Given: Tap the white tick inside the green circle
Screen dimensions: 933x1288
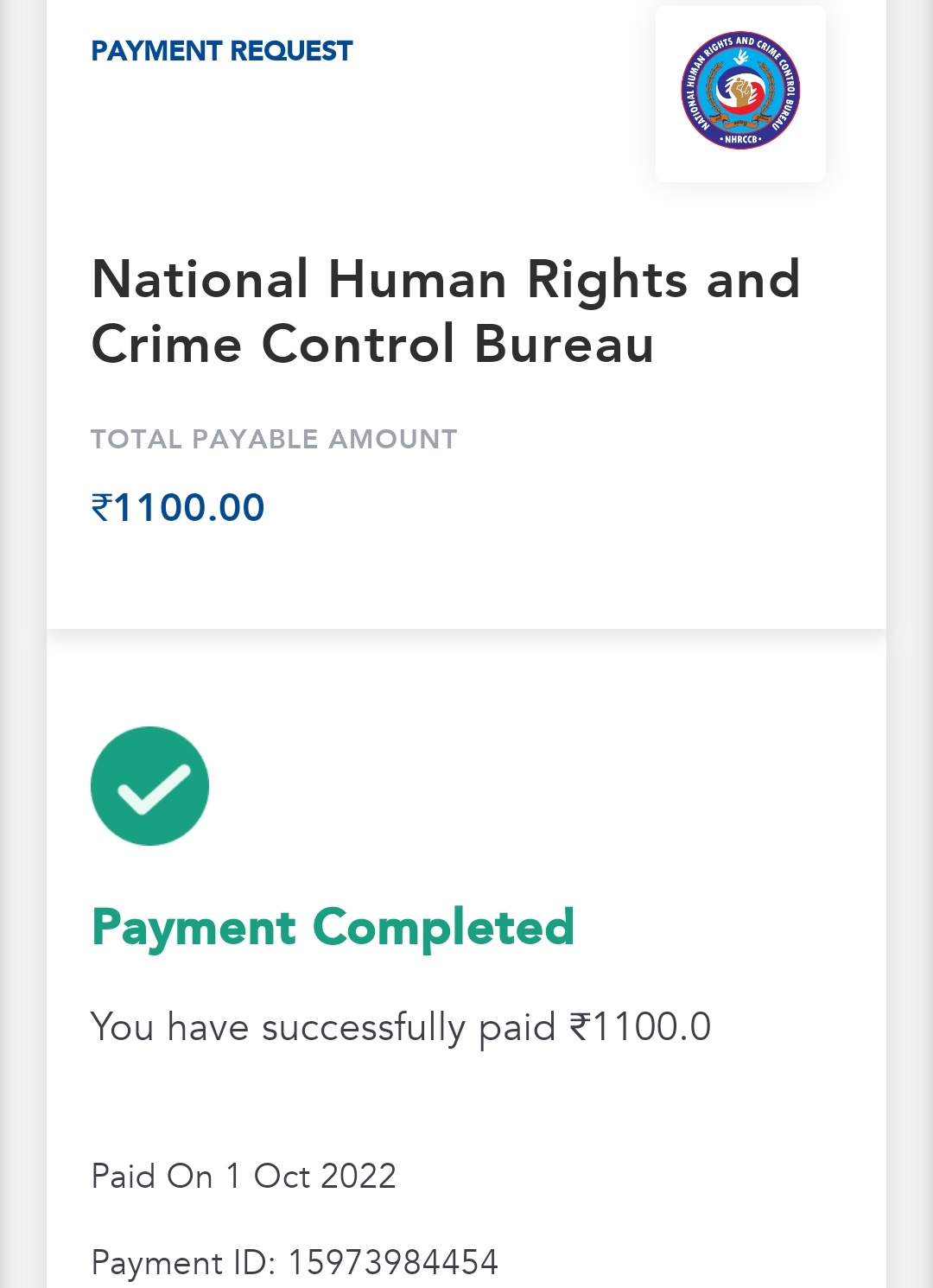Looking at the screenshot, I should (x=154, y=790).
